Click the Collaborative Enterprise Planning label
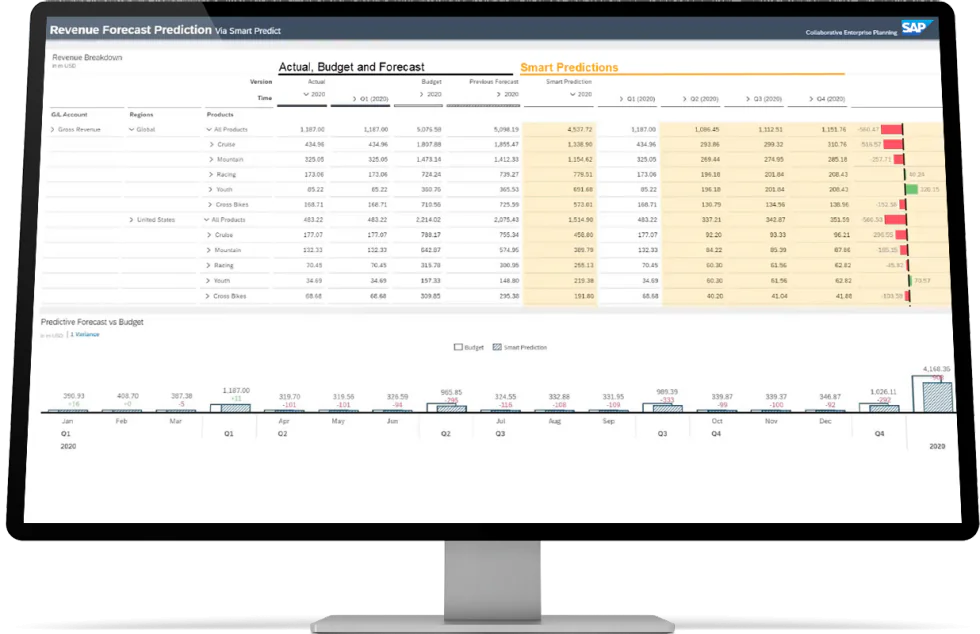The height and width of the screenshot is (634, 980). pos(851,33)
